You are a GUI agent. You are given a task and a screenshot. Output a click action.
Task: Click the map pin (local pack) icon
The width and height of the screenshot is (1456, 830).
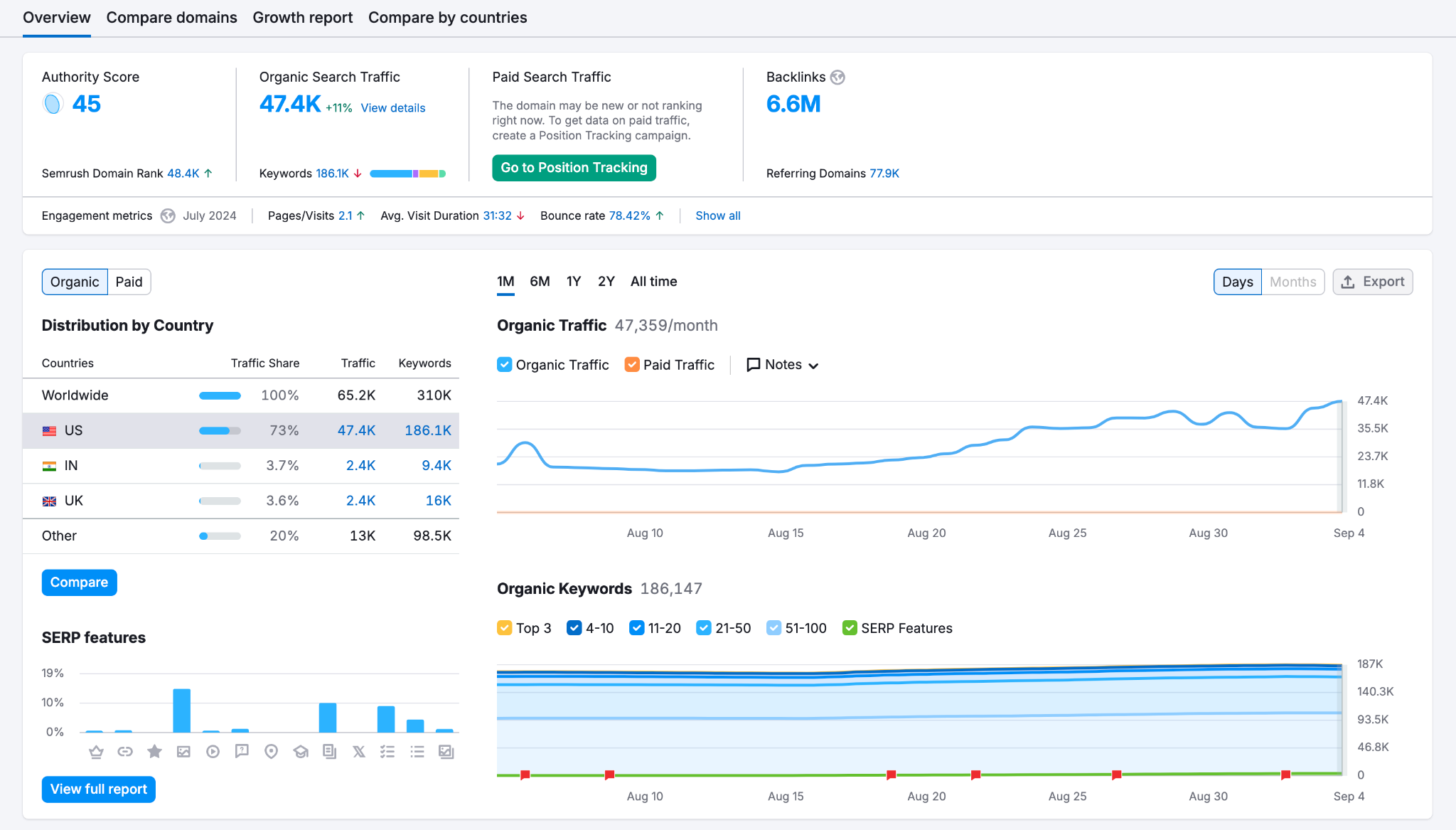click(271, 752)
